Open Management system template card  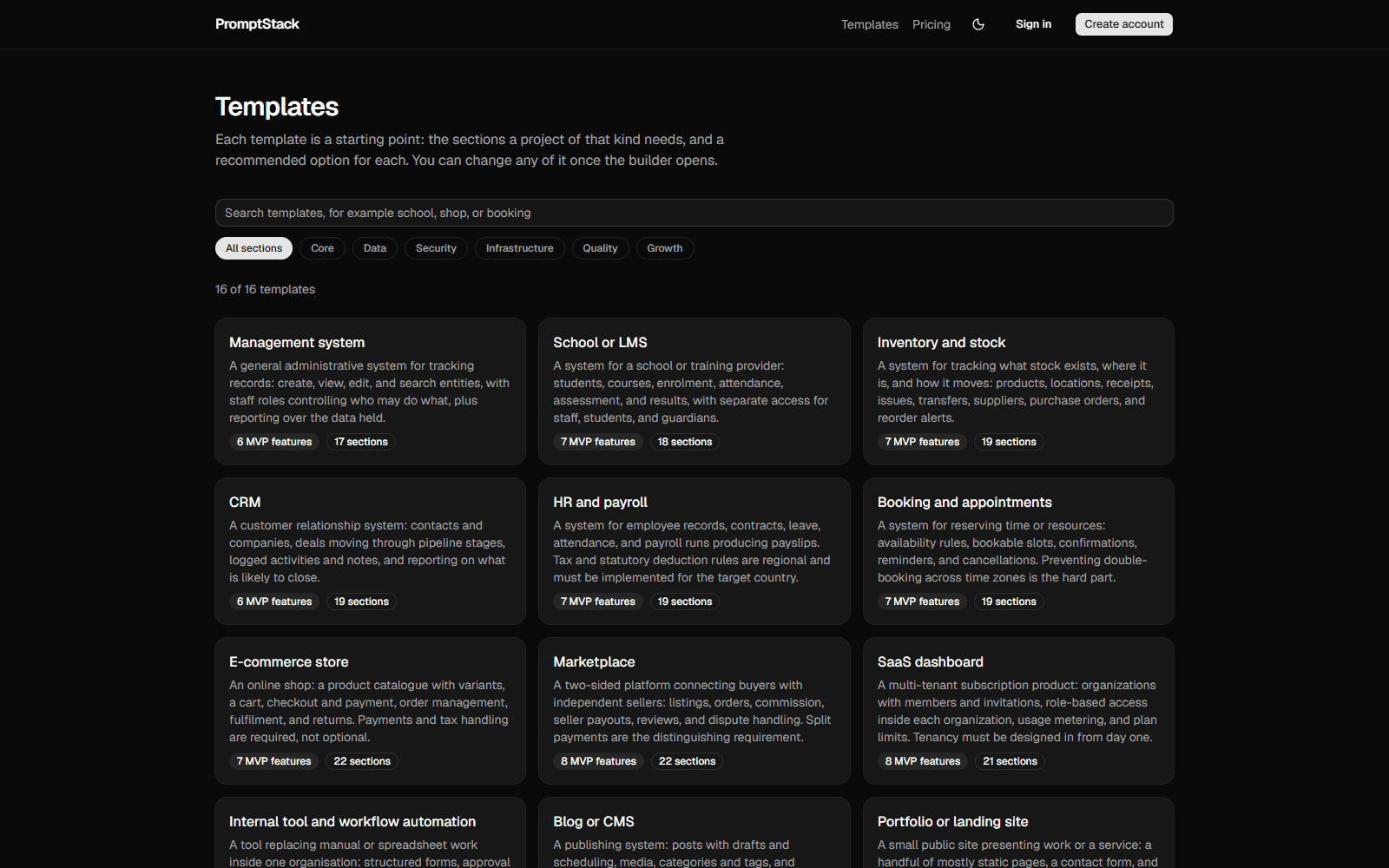[370, 391]
